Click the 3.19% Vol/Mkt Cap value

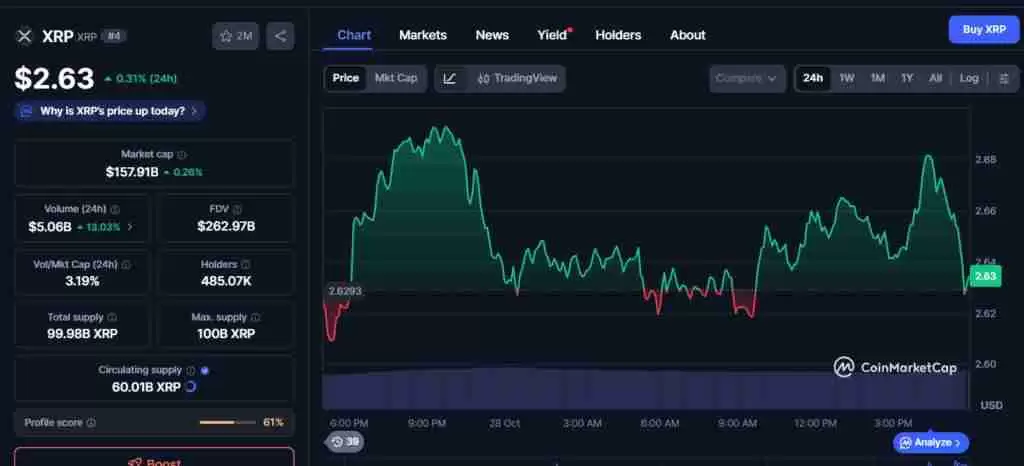82,282
